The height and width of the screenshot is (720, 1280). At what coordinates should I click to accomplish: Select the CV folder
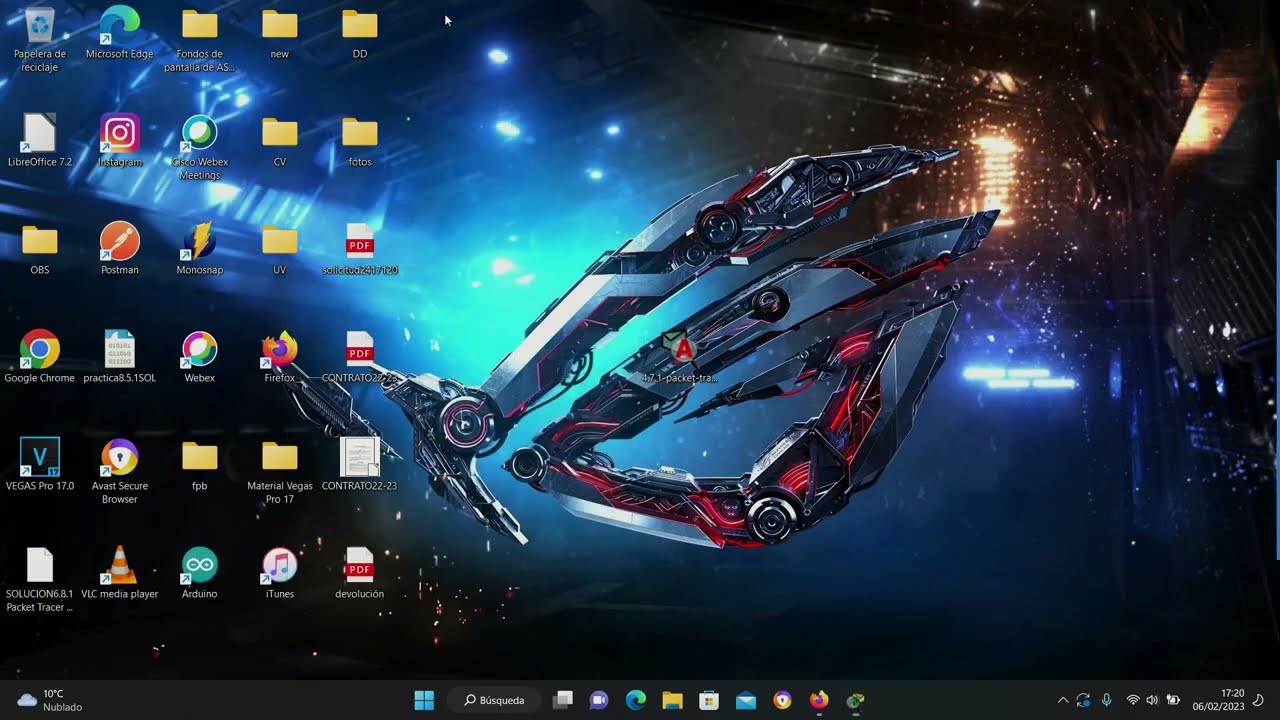coord(280,140)
